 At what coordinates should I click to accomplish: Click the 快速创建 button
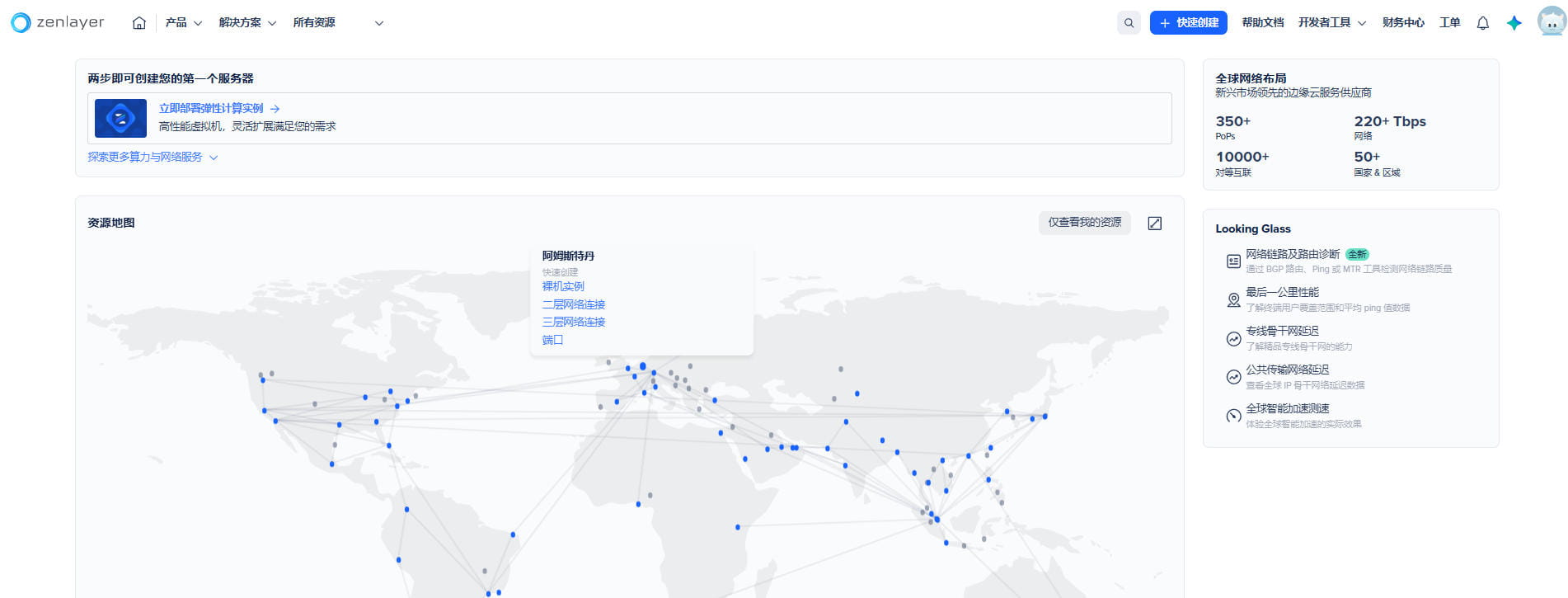[1189, 23]
